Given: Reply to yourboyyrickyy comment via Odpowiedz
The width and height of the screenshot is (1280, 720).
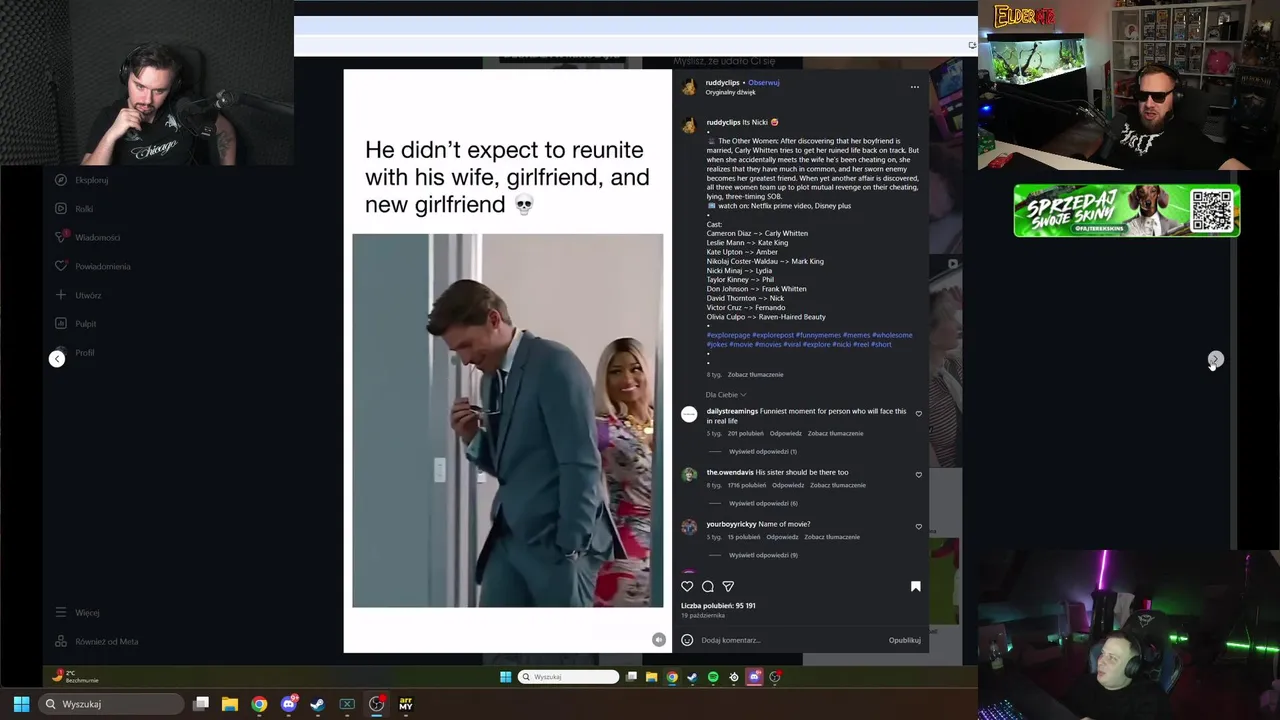Looking at the screenshot, I should (782, 537).
